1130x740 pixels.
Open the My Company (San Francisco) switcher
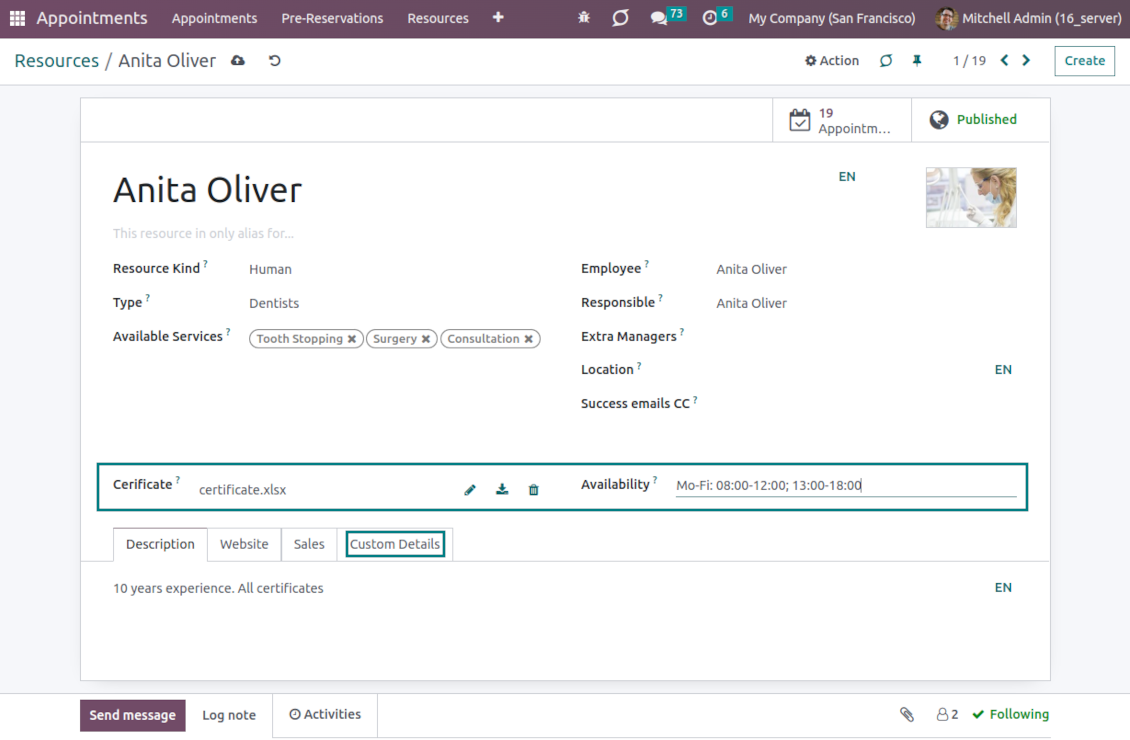(x=831, y=18)
